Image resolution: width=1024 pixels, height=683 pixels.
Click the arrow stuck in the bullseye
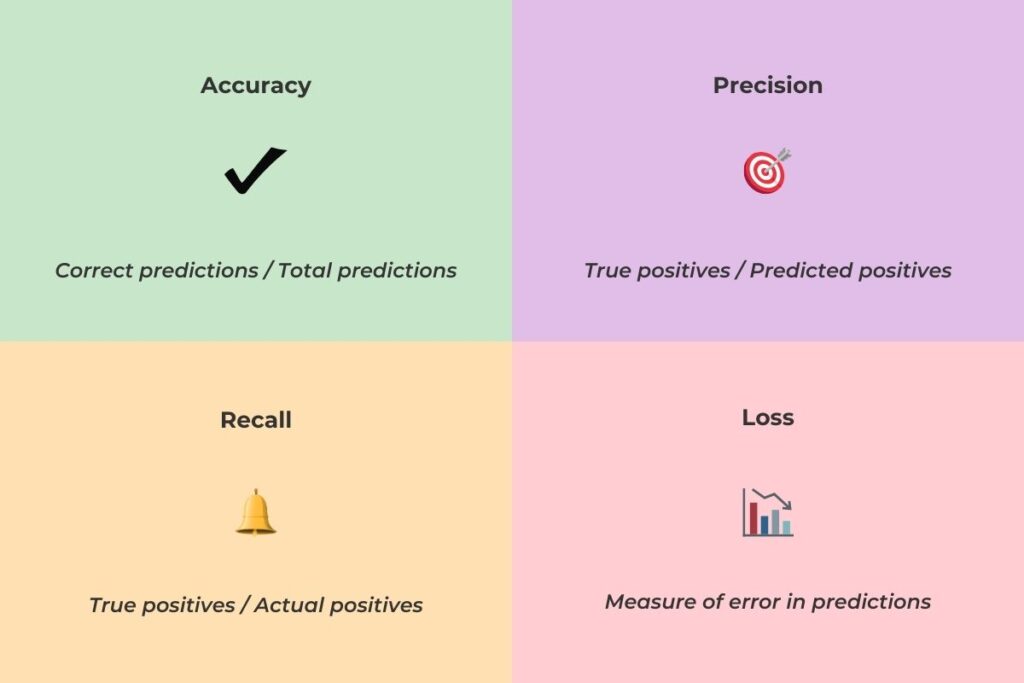[x=778, y=161]
